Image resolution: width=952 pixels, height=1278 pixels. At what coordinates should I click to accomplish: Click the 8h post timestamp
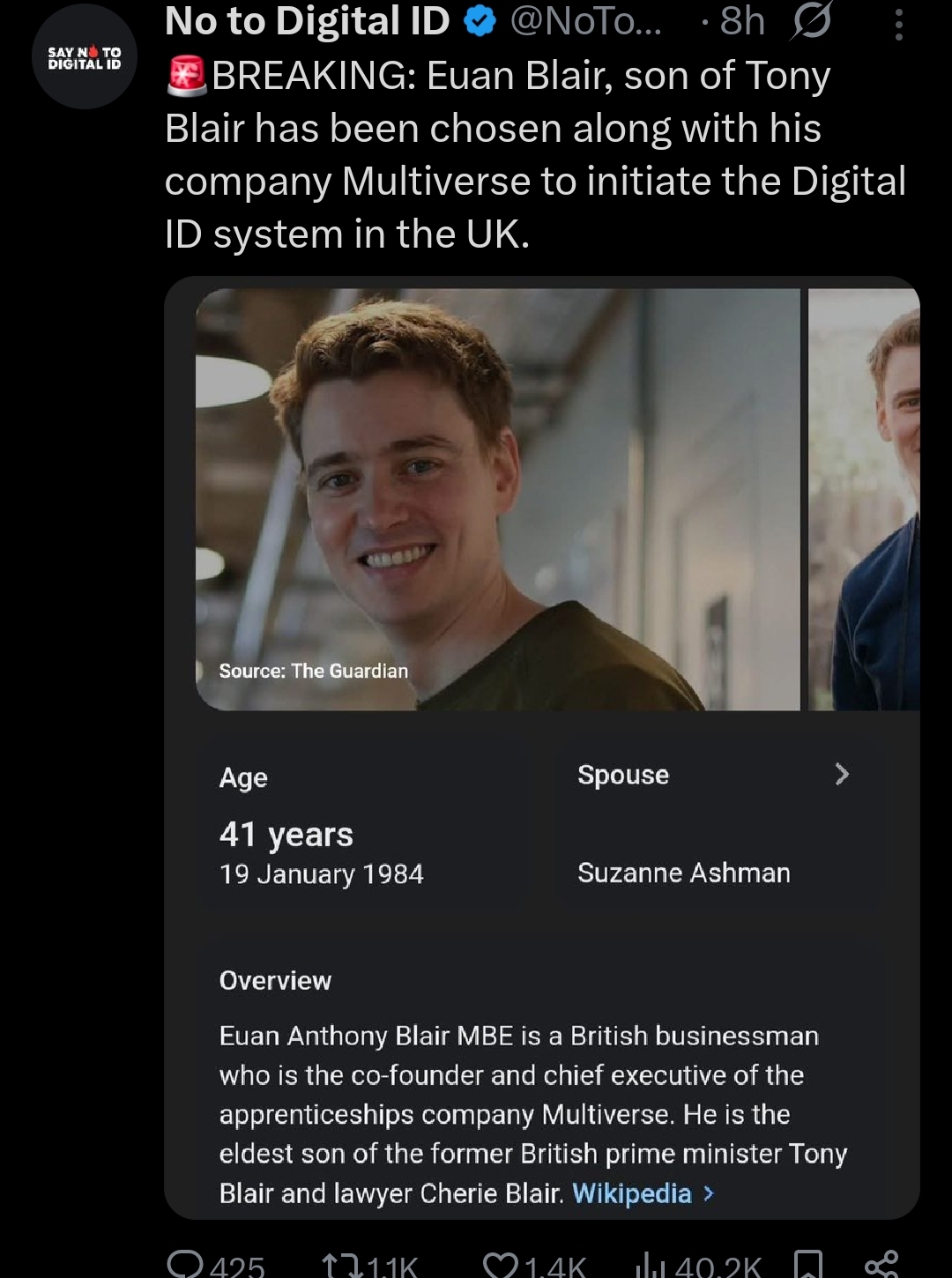point(741,21)
